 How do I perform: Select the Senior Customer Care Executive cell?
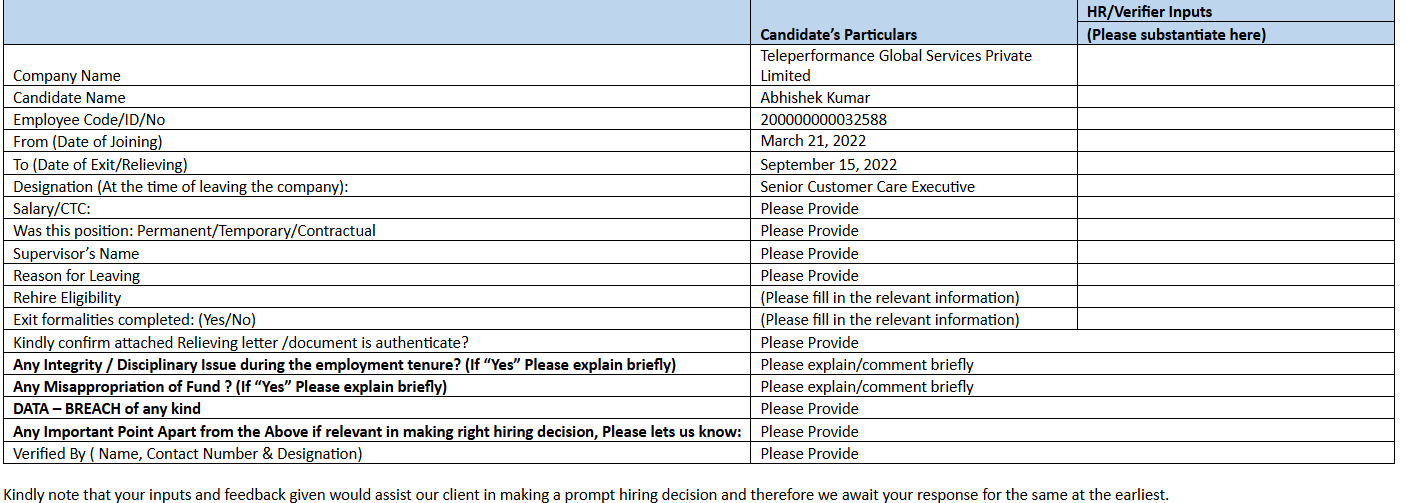[867, 186]
